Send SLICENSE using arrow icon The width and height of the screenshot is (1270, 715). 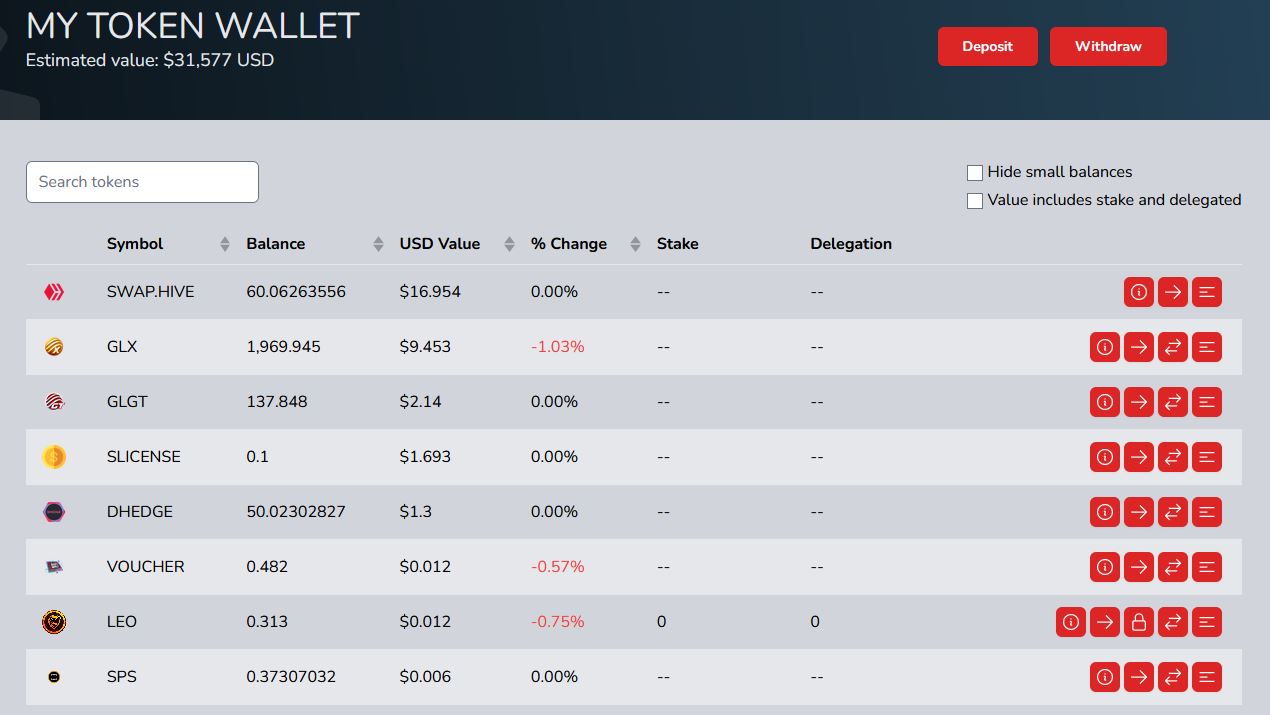[1139, 457]
